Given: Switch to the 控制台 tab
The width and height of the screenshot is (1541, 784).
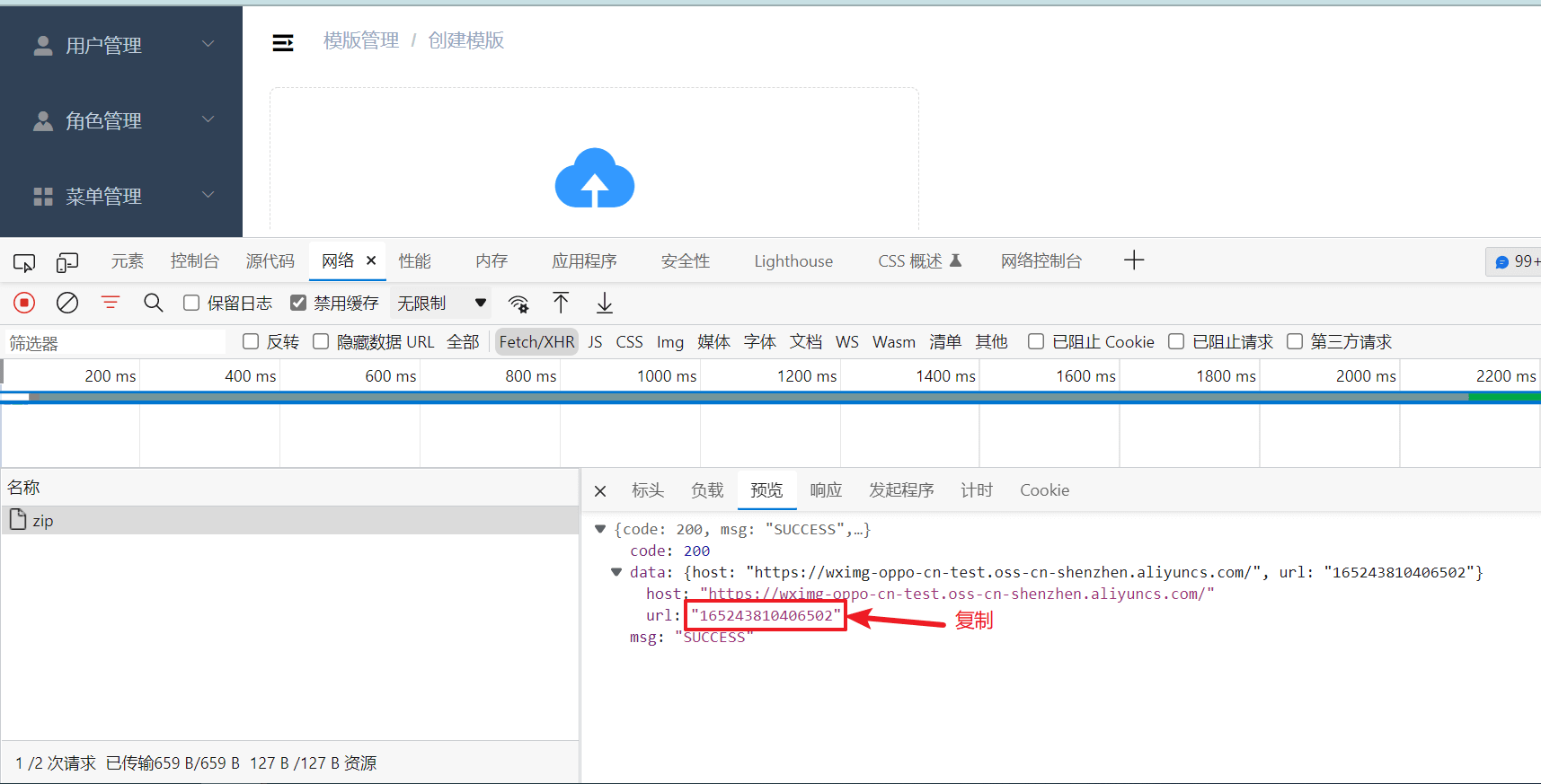Looking at the screenshot, I should 194,261.
